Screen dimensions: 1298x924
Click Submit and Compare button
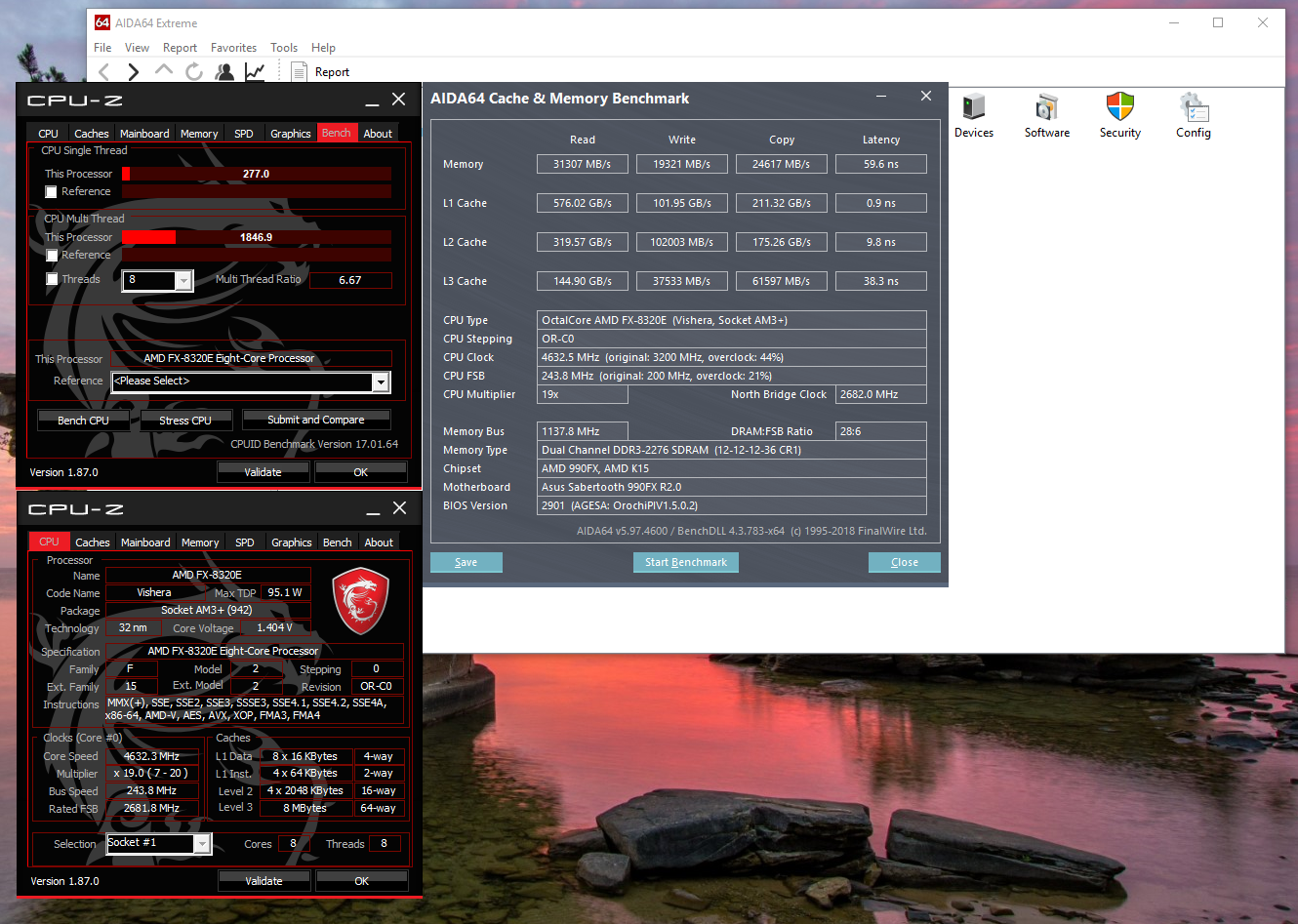[x=316, y=420]
